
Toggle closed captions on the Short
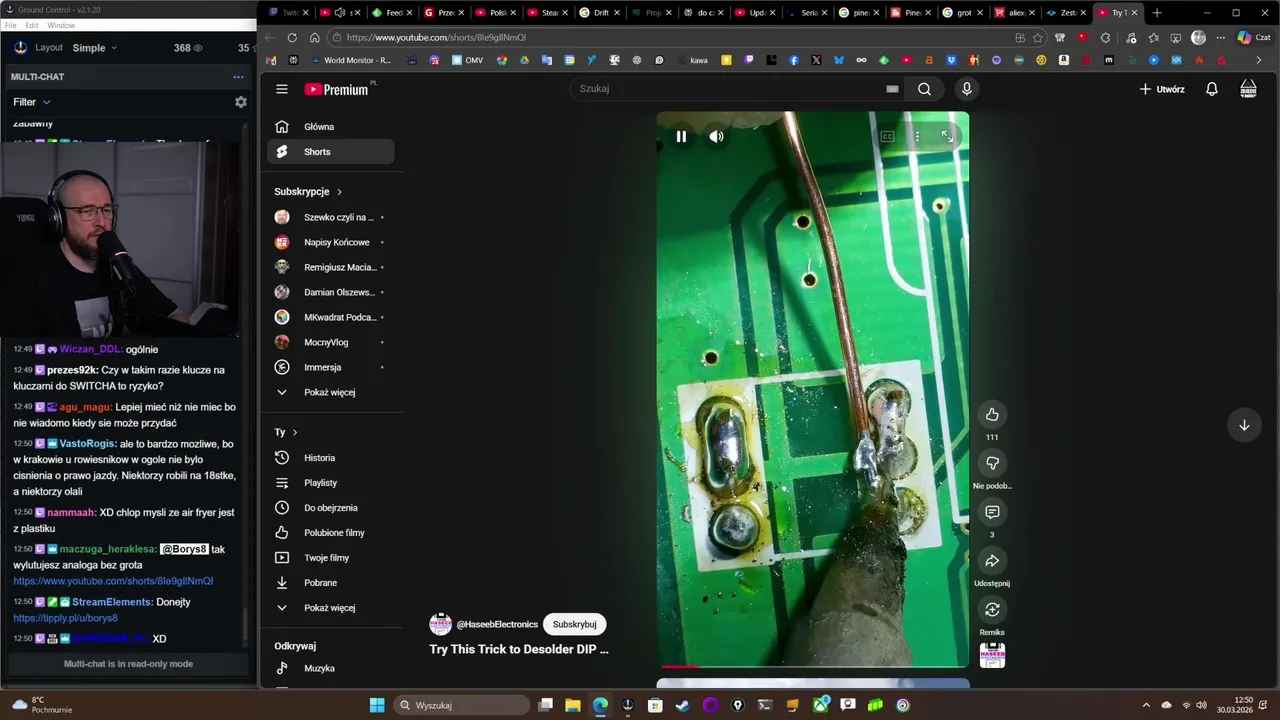[x=887, y=137]
